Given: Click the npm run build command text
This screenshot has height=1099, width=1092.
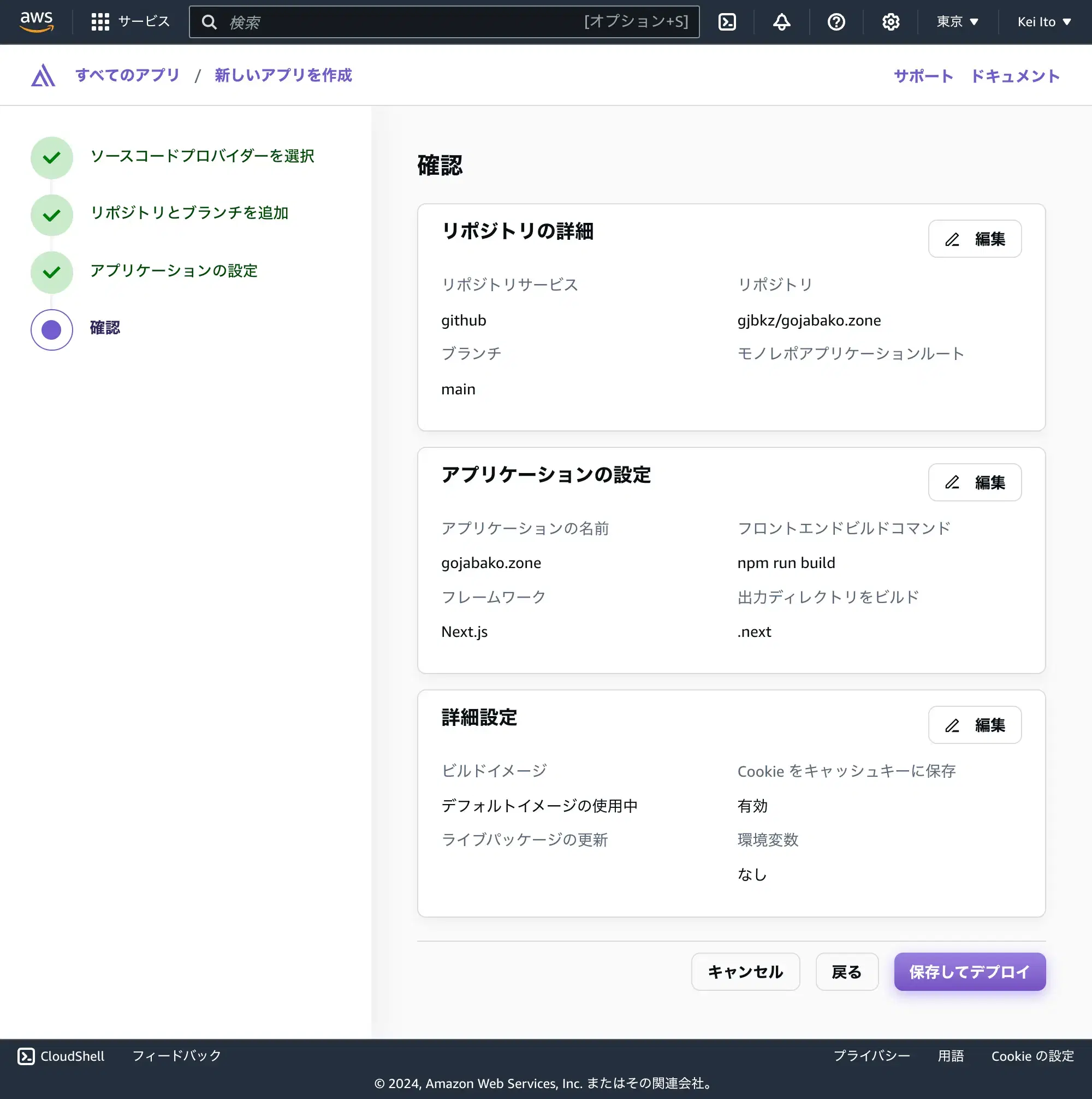Looking at the screenshot, I should pyautogui.click(x=786, y=563).
